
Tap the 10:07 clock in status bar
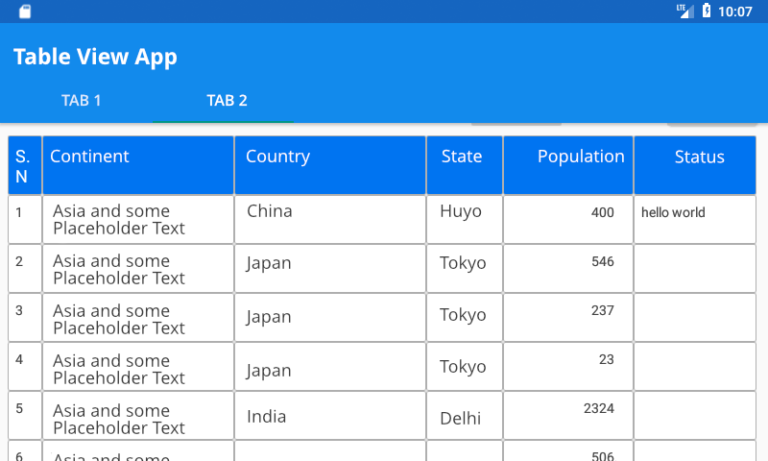(735, 11)
